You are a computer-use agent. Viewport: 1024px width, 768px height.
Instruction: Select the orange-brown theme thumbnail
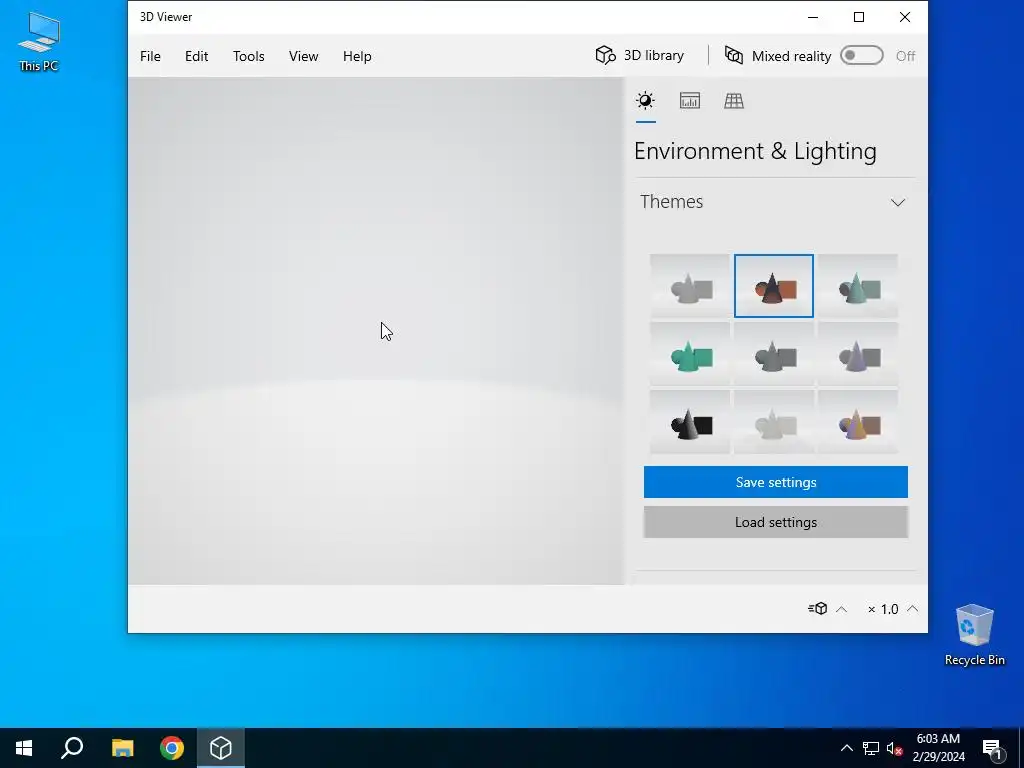(774, 286)
